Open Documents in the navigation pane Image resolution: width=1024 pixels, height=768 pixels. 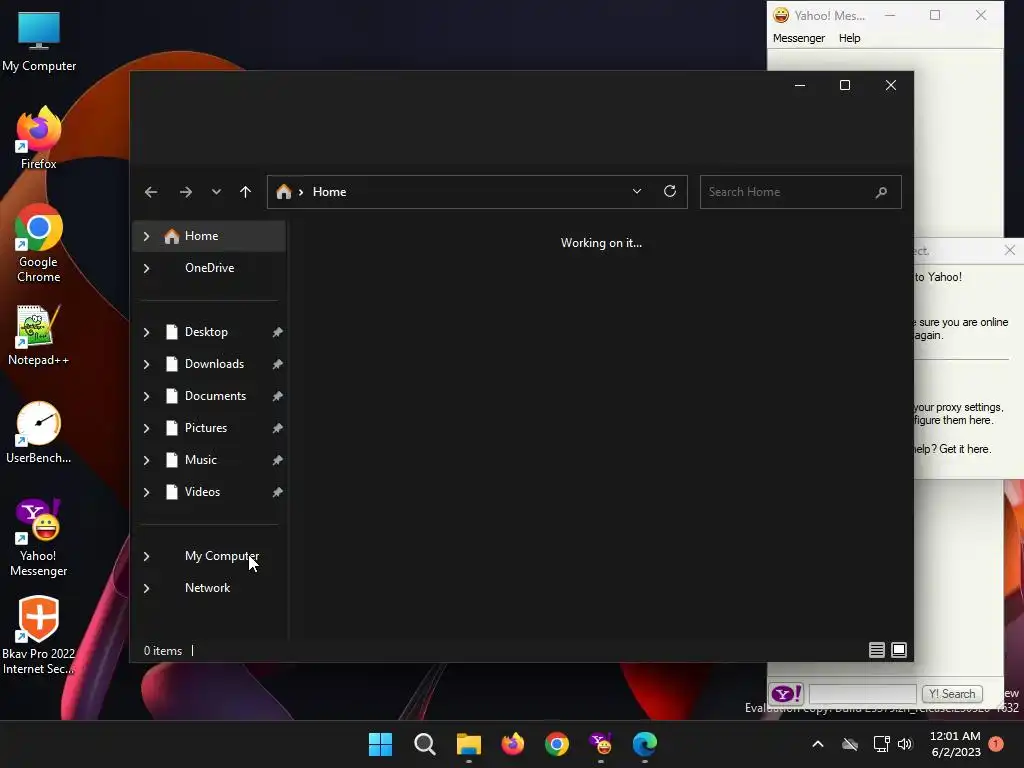coord(216,396)
